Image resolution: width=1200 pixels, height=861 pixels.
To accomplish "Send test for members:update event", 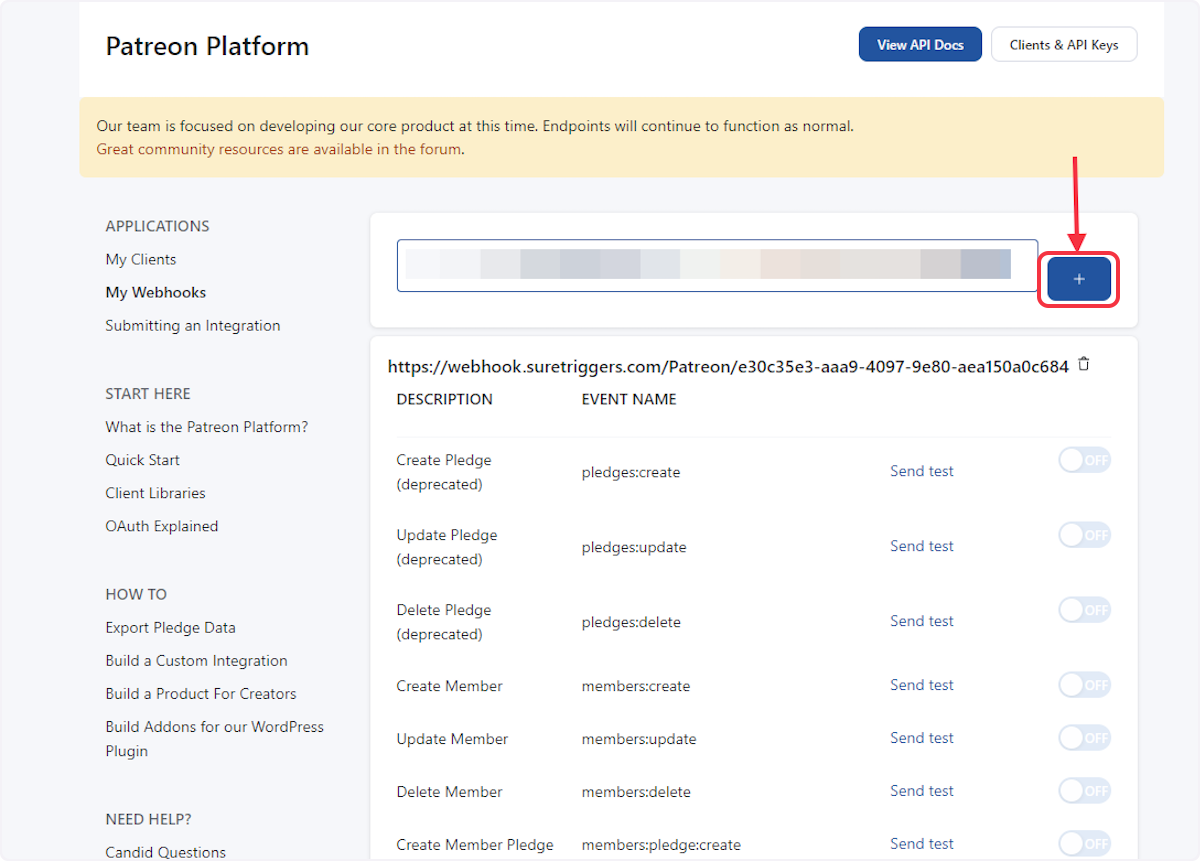I will tap(921, 738).
